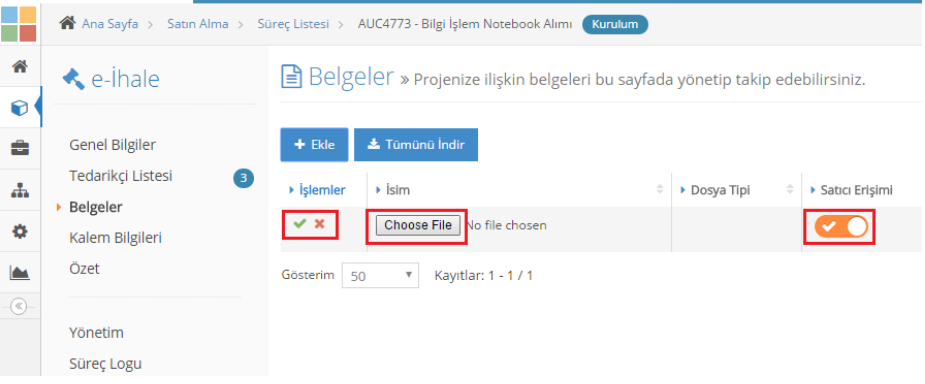Screen dimensions: 925x384
Task: Confirm row with green checkmark icon
Action: [300, 224]
